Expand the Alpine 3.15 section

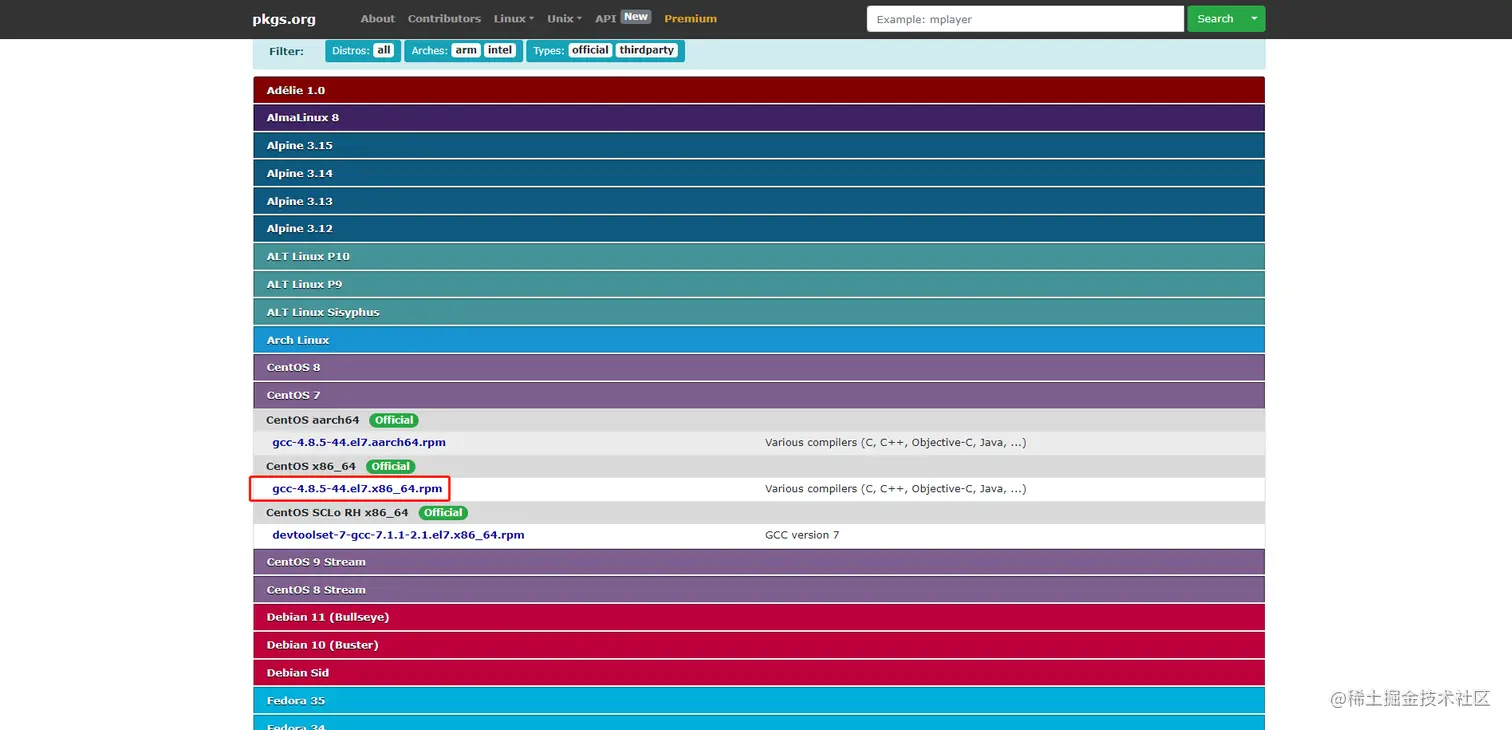click(759, 146)
